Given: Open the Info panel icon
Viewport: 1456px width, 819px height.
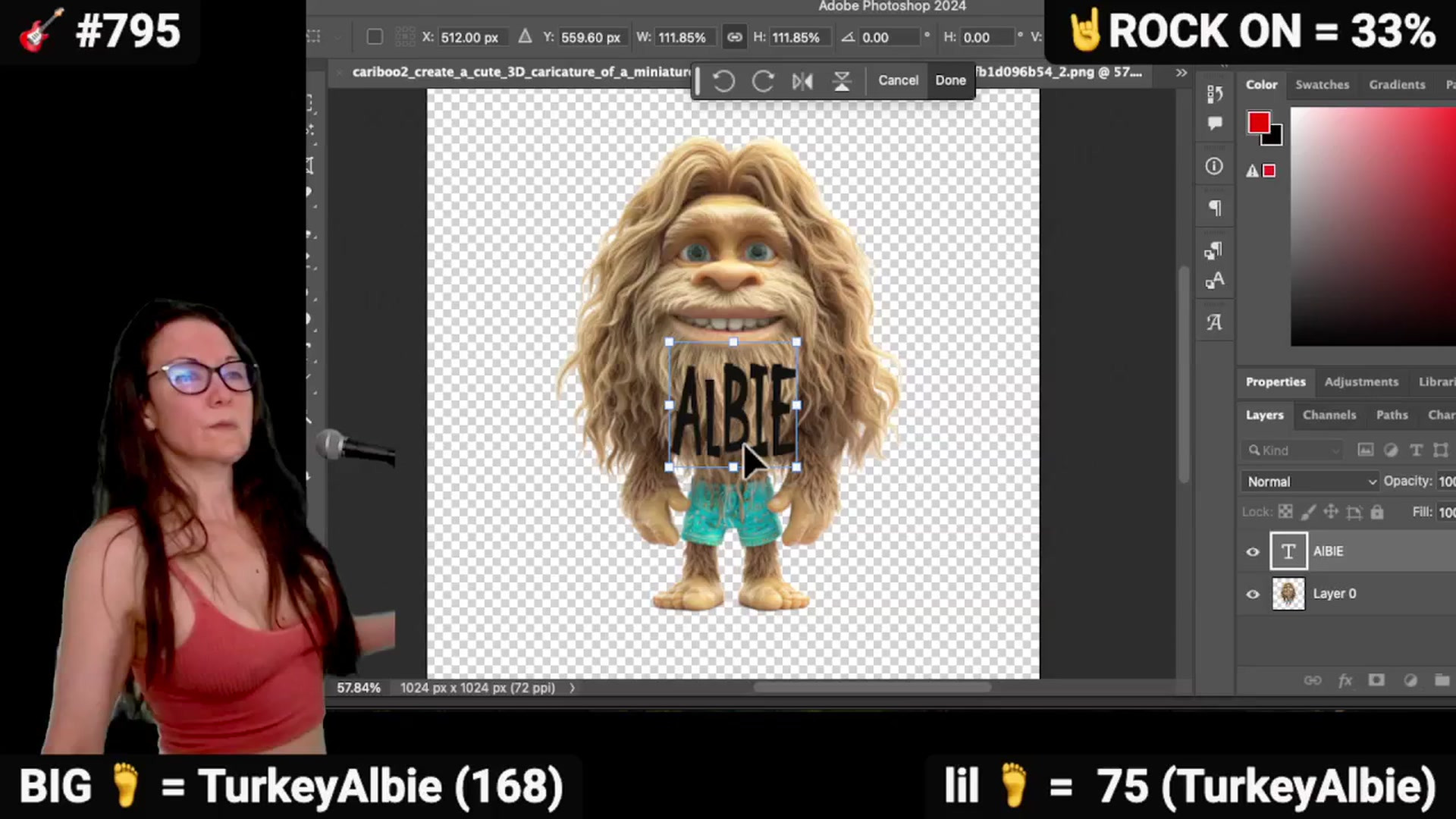Looking at the screenshot, I should (1215, 166).
